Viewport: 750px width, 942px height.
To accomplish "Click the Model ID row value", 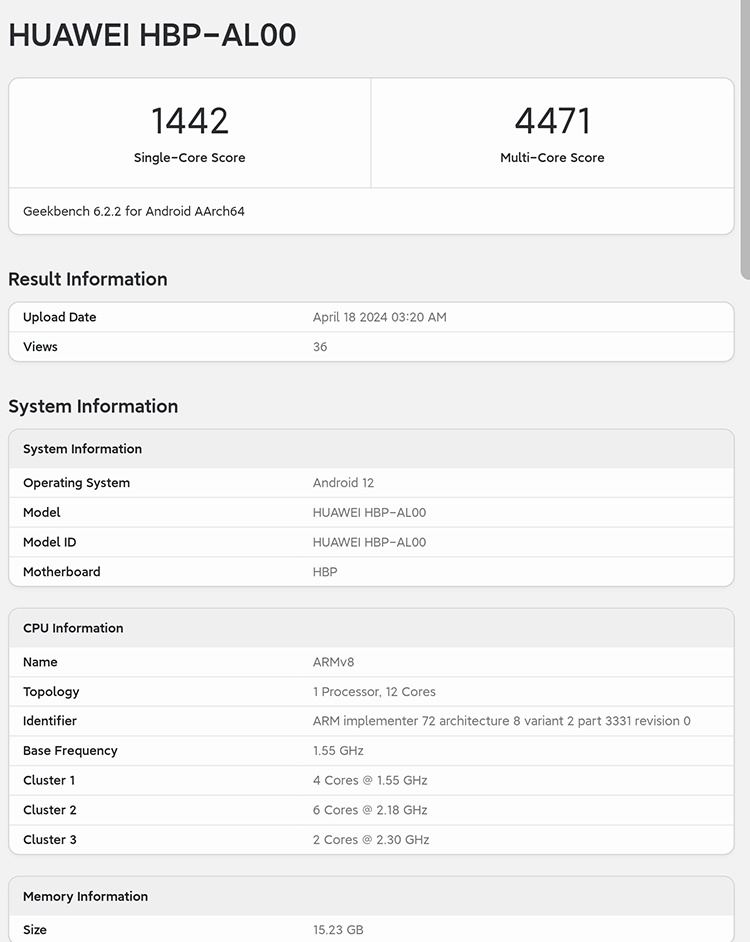I will tap(369, 542).
